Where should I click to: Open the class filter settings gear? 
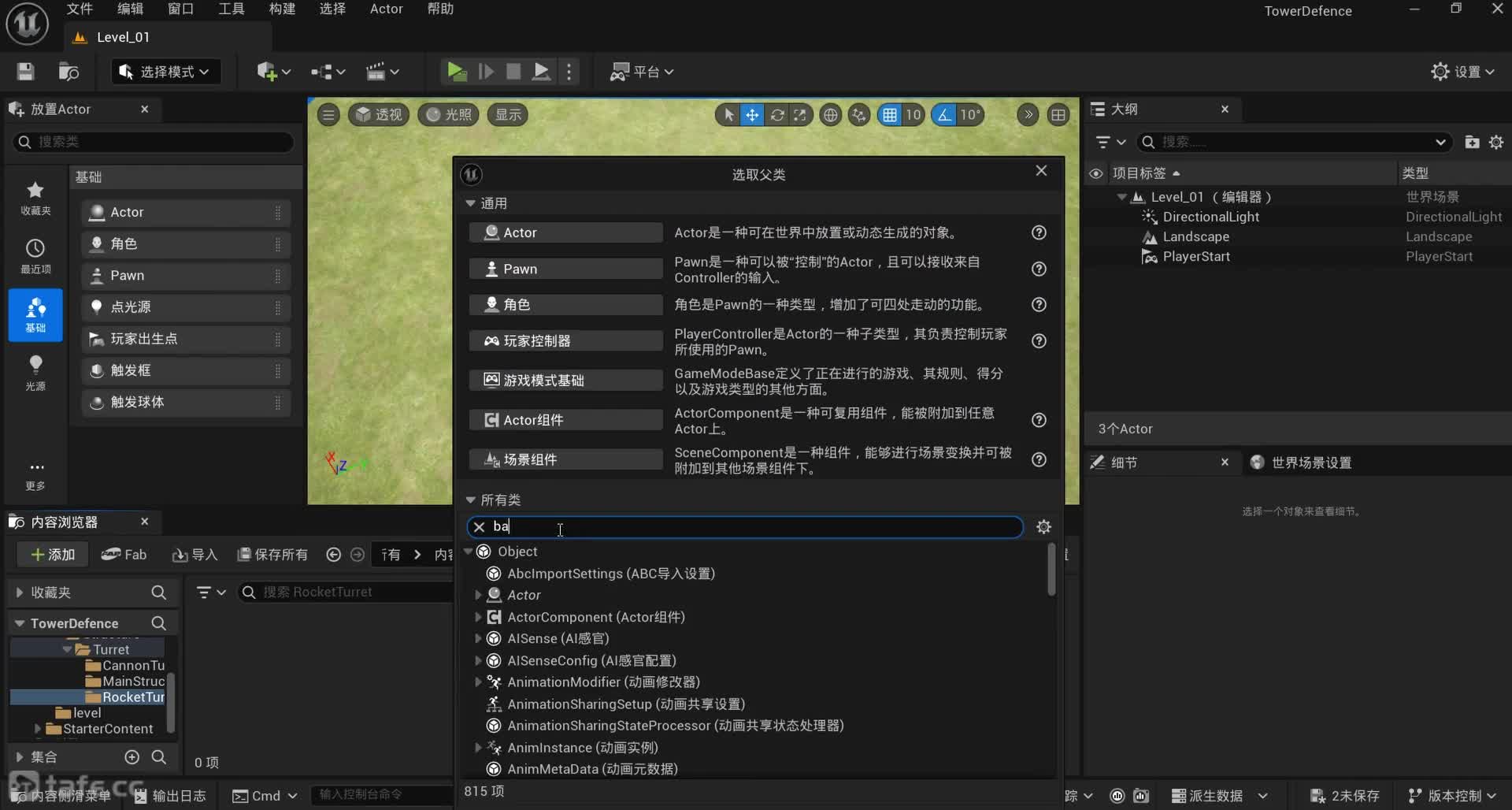click(1043, 527)
